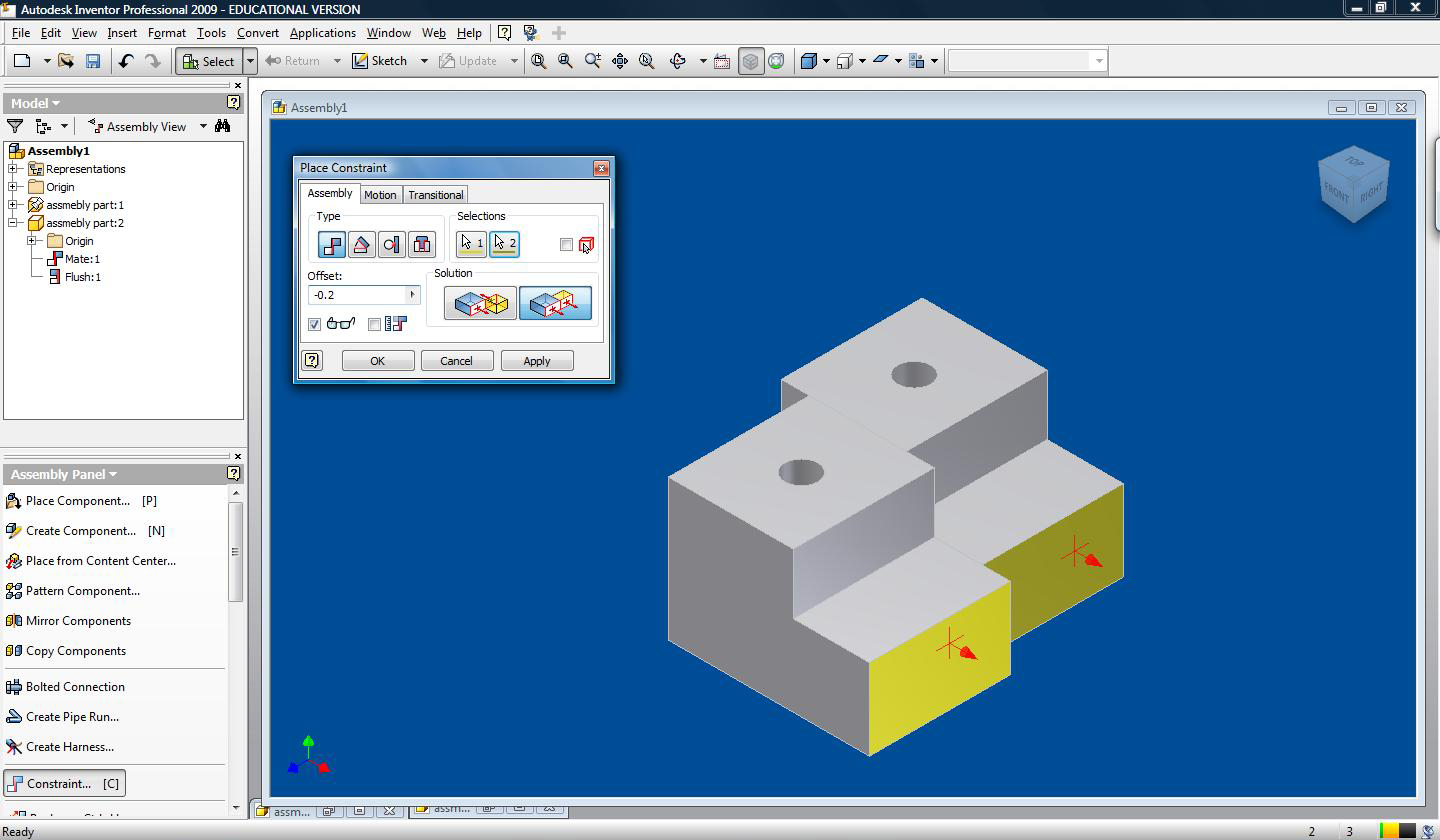Pick the Tangent constraint type icon

pos(391,244)
